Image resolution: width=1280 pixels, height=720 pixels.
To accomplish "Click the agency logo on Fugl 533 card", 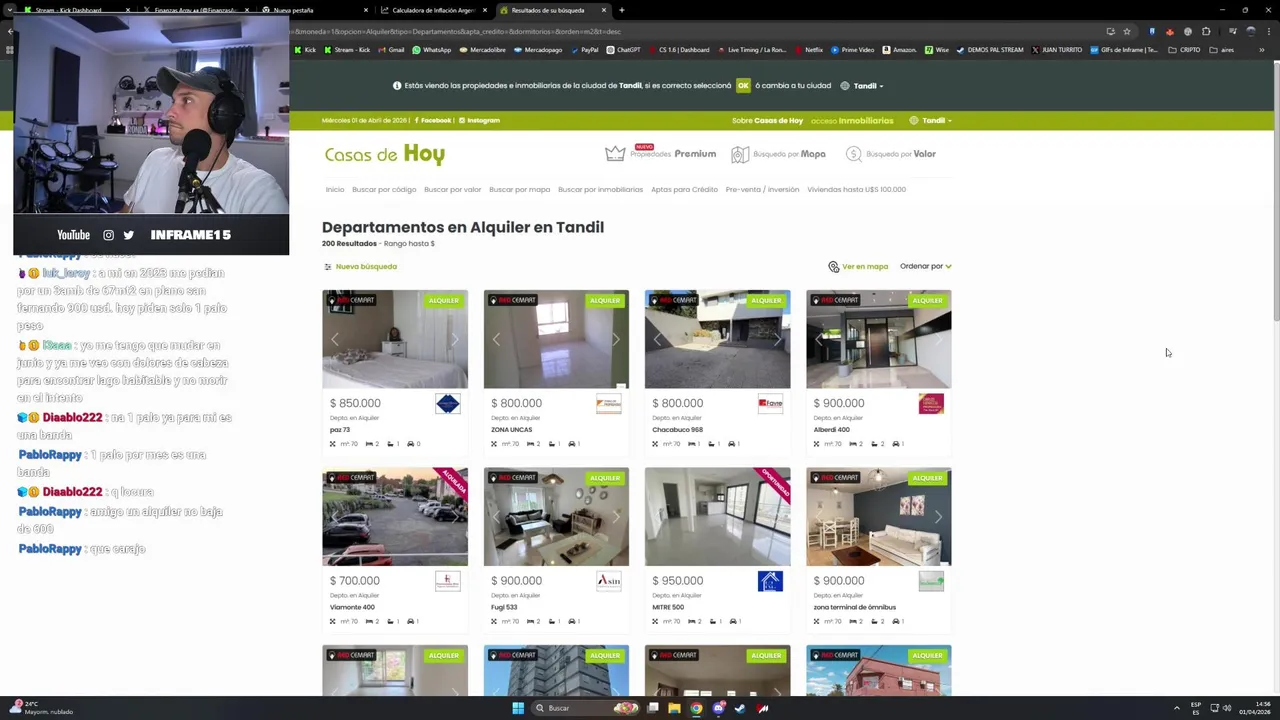I will tap(608, 581).
